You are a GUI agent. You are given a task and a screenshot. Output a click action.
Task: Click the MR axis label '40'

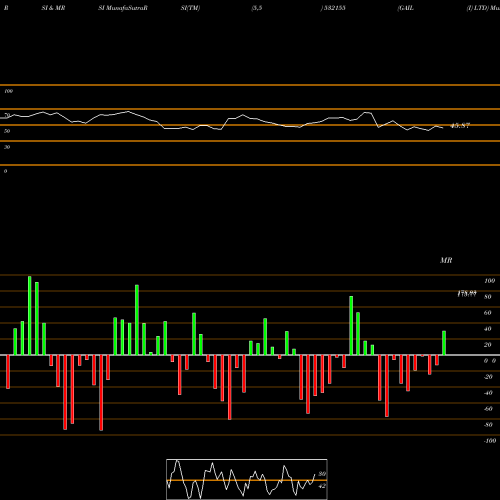point(488,329)
